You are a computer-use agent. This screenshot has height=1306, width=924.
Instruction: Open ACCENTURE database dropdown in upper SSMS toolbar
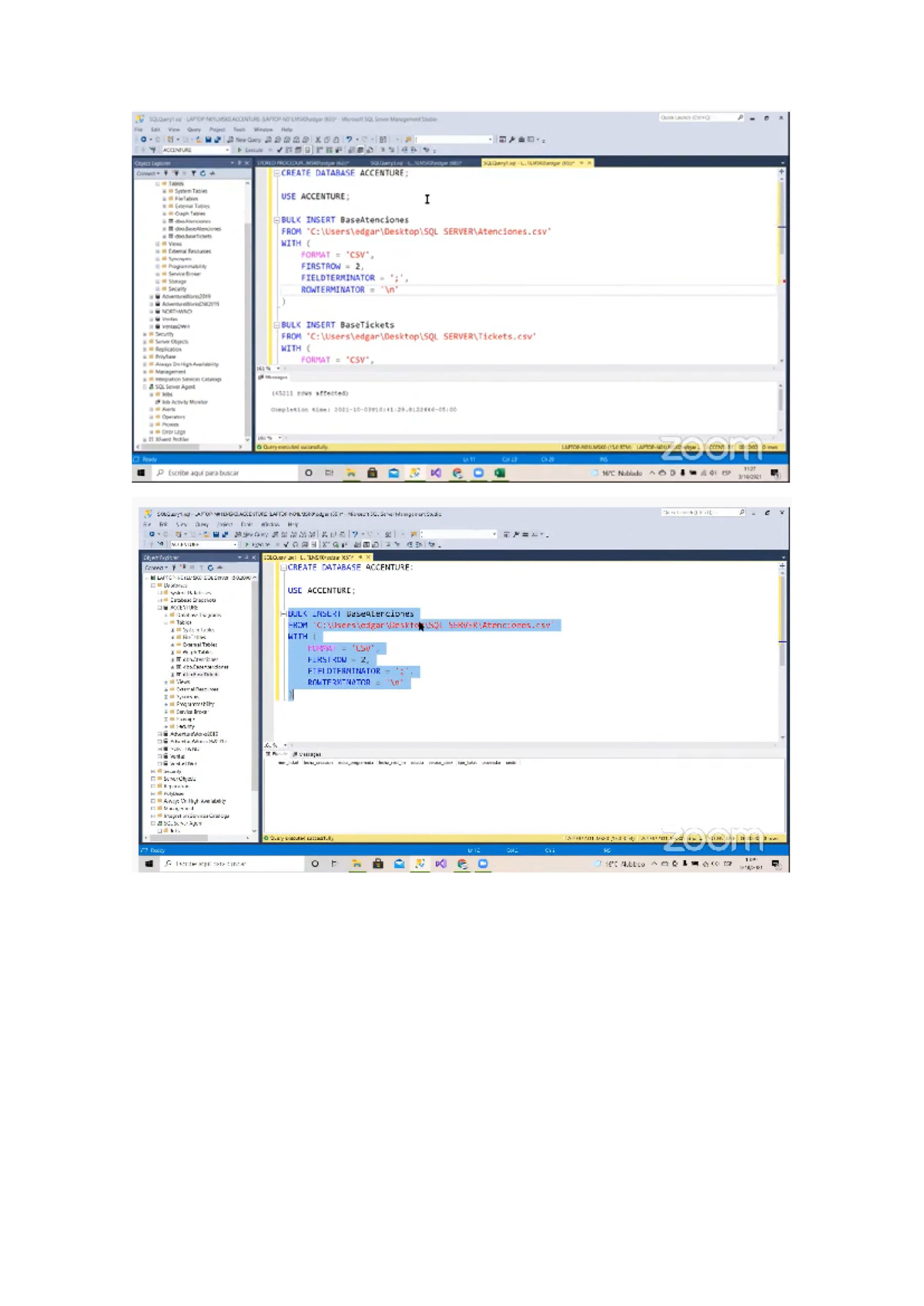[196, 150]
